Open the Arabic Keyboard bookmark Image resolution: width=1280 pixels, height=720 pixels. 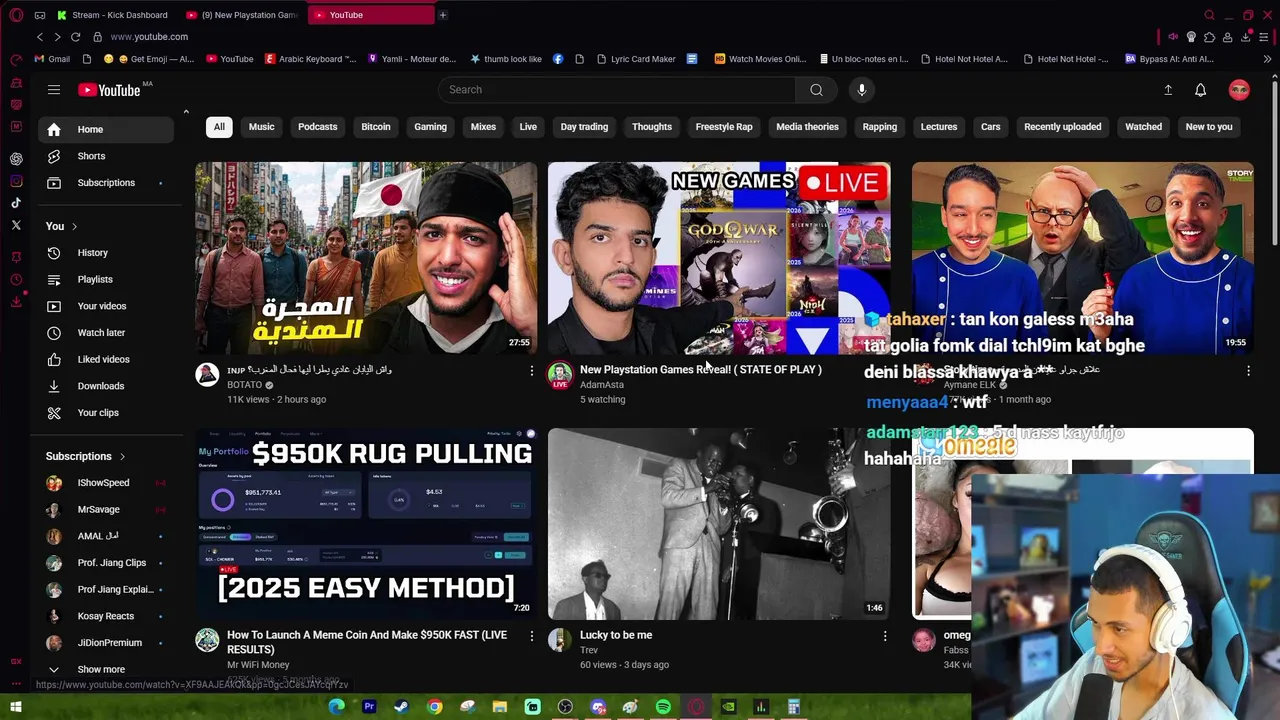pos(310,59)
